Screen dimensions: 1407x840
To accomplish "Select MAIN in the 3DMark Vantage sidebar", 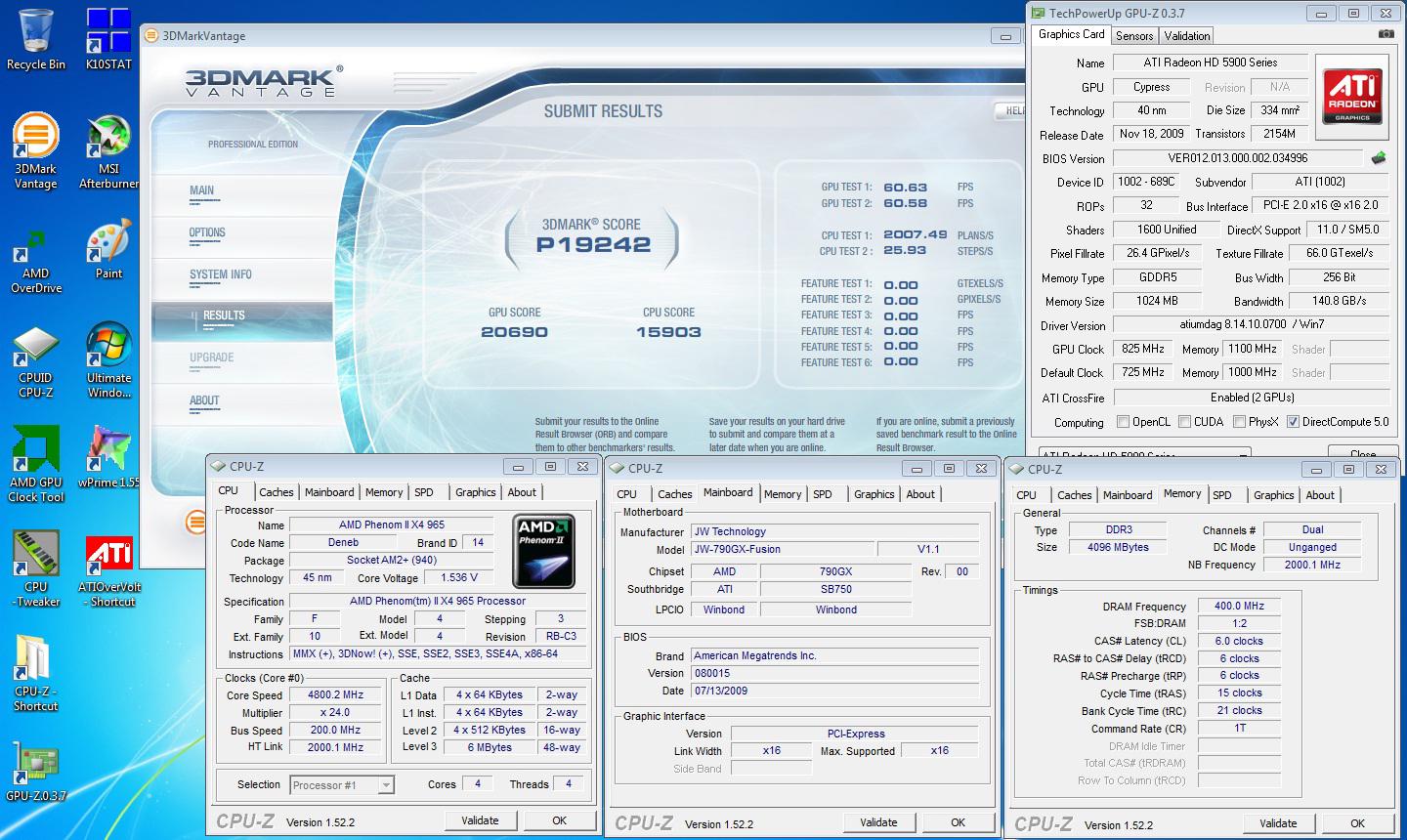I will point(202,190).
